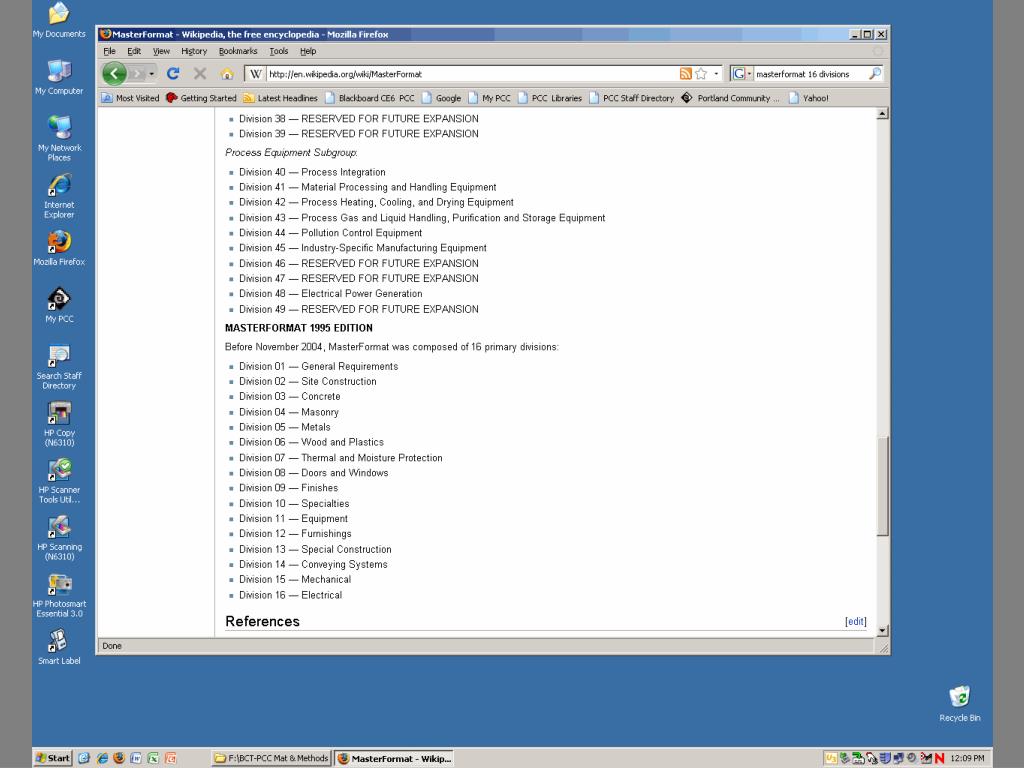Open the My Network Places desktop icon
This screenshot has height=768, width=1024.
pyautogui.click(x=59, y=138)
